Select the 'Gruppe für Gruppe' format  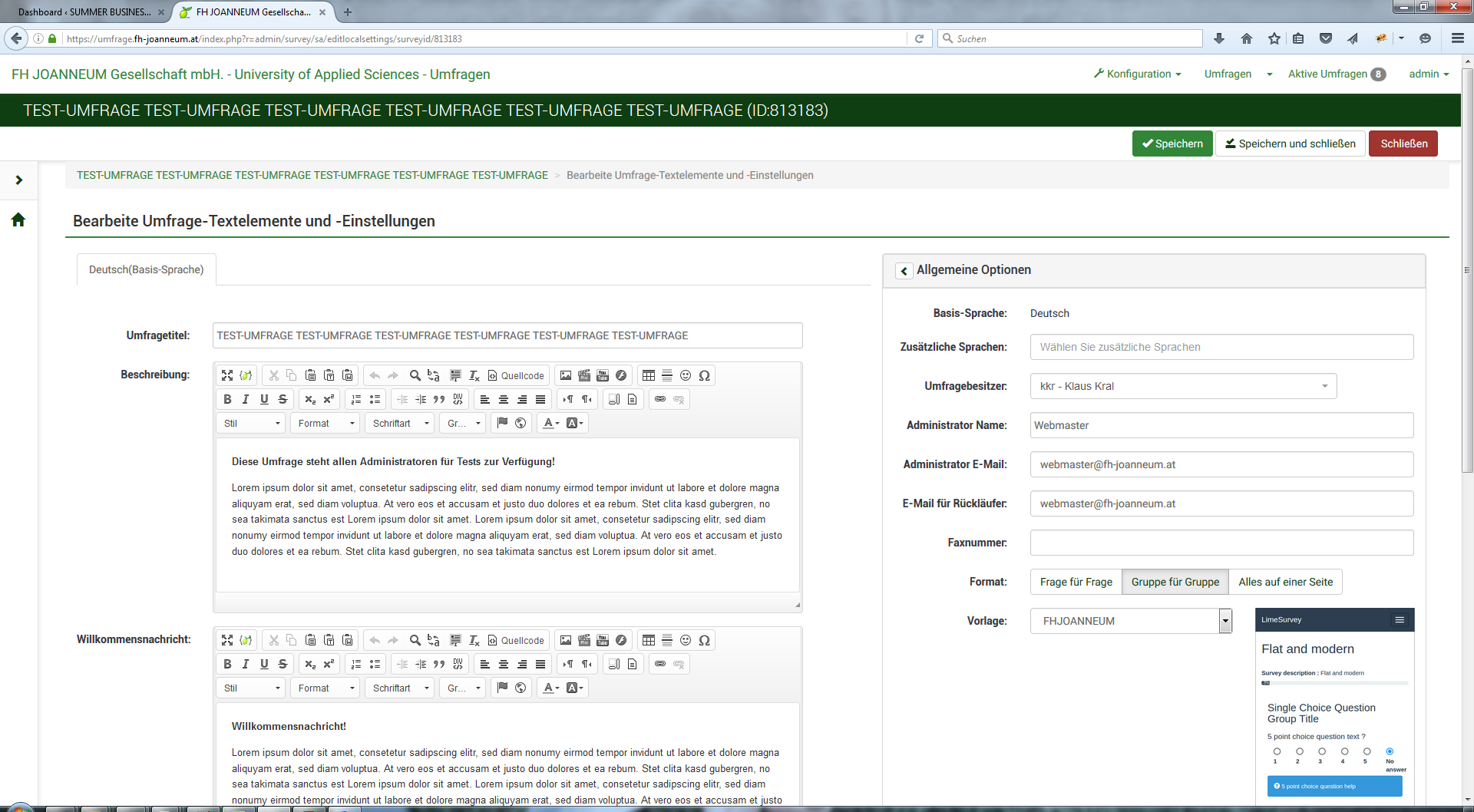pyautogui.click(x=1175, y=582)
